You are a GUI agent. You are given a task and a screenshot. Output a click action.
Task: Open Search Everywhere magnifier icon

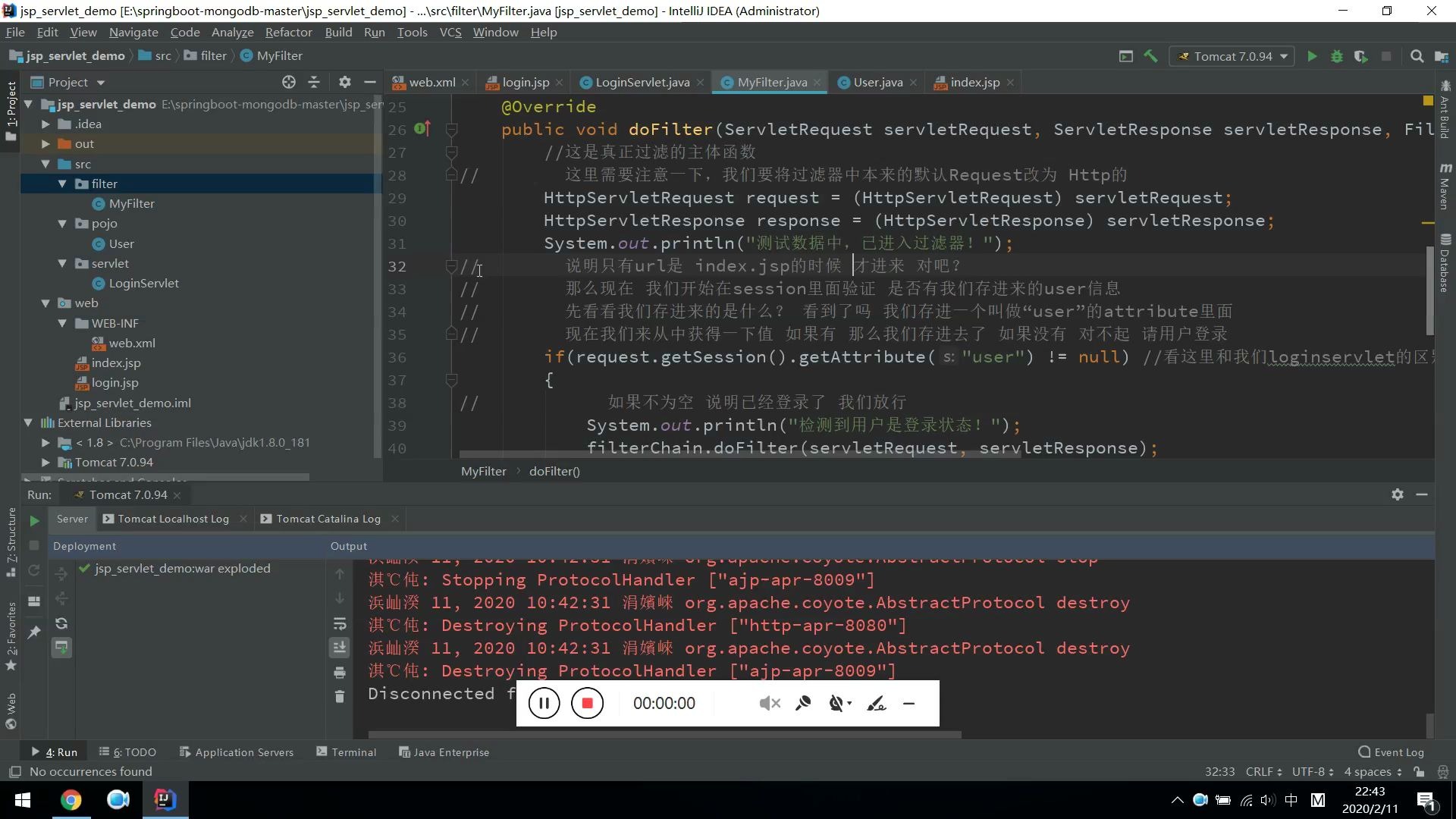pyautogui.click(x=1417, y=56)
